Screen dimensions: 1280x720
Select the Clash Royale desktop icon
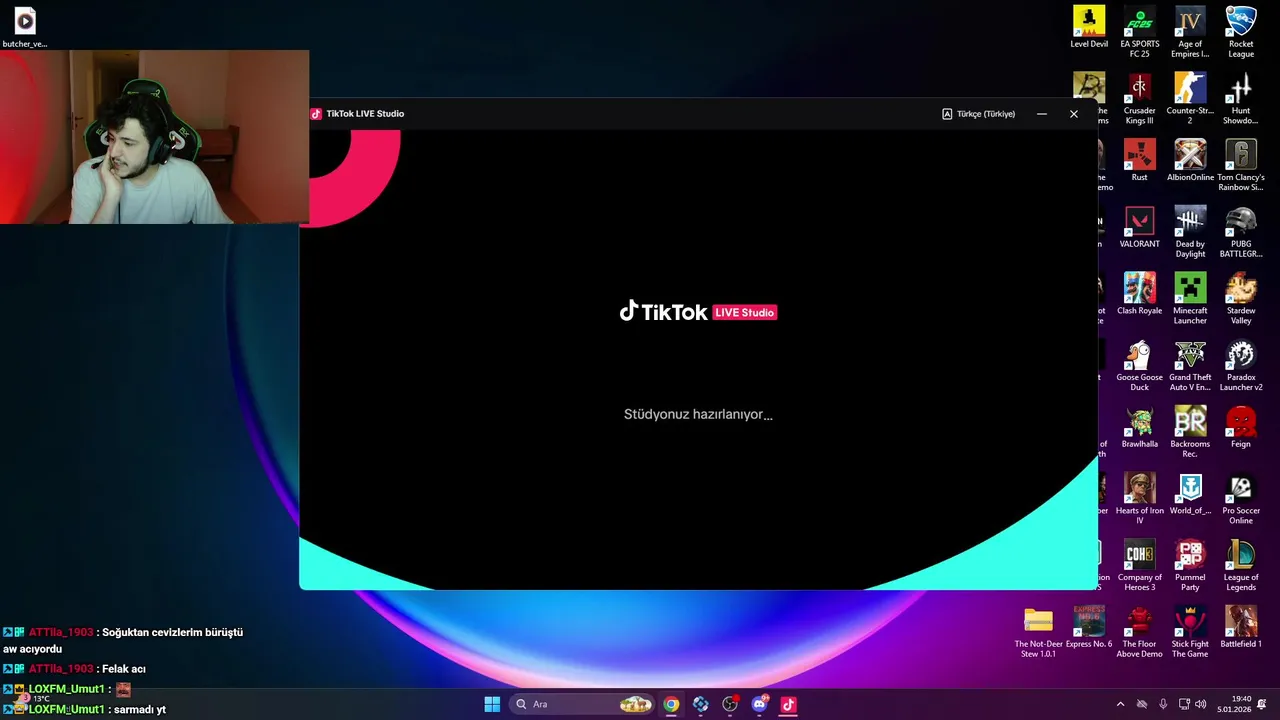pos(1140,293)
